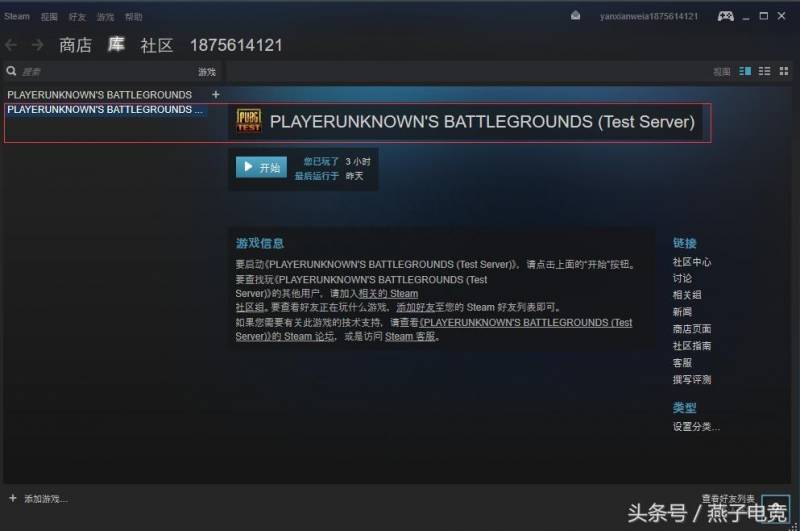This screenshot has width=800, height=531.
Task: Open the 帮助 menu
Action: click(133, 17)
